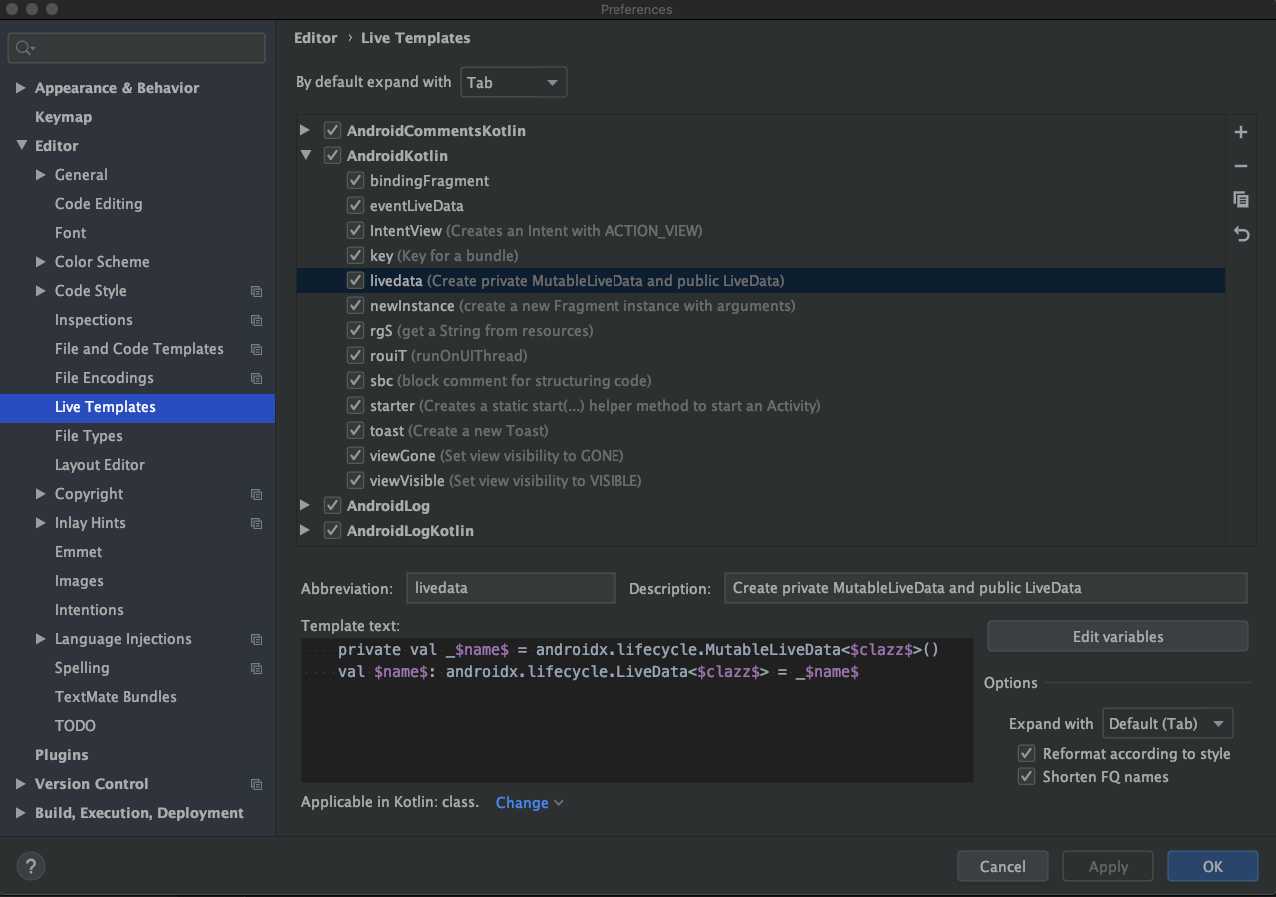Click the Editor breadcrumb link
Image resolution: width=1276 pixels, height=897 pixels.
pos(316,38)
